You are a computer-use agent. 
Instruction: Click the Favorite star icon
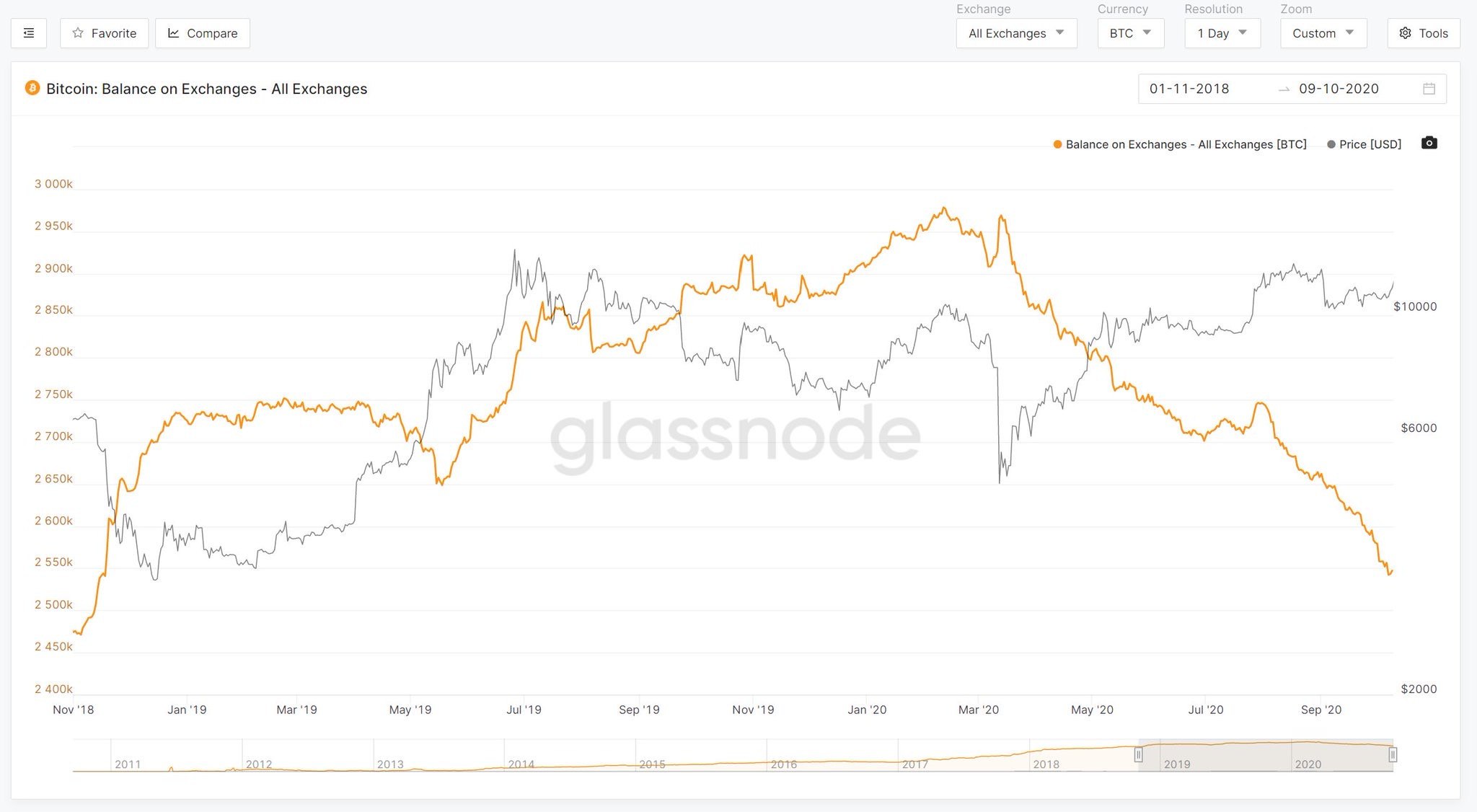[78, 33]
